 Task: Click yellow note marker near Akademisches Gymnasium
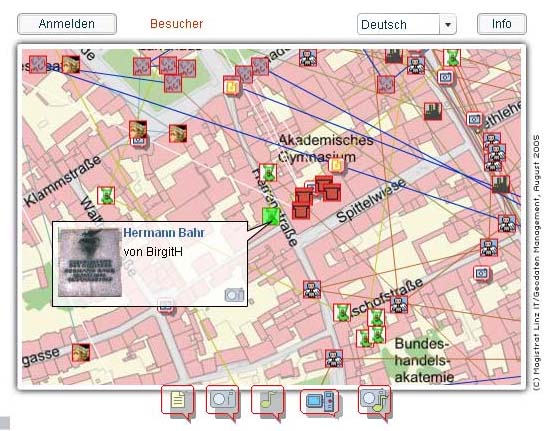click(x=337, y=165)
